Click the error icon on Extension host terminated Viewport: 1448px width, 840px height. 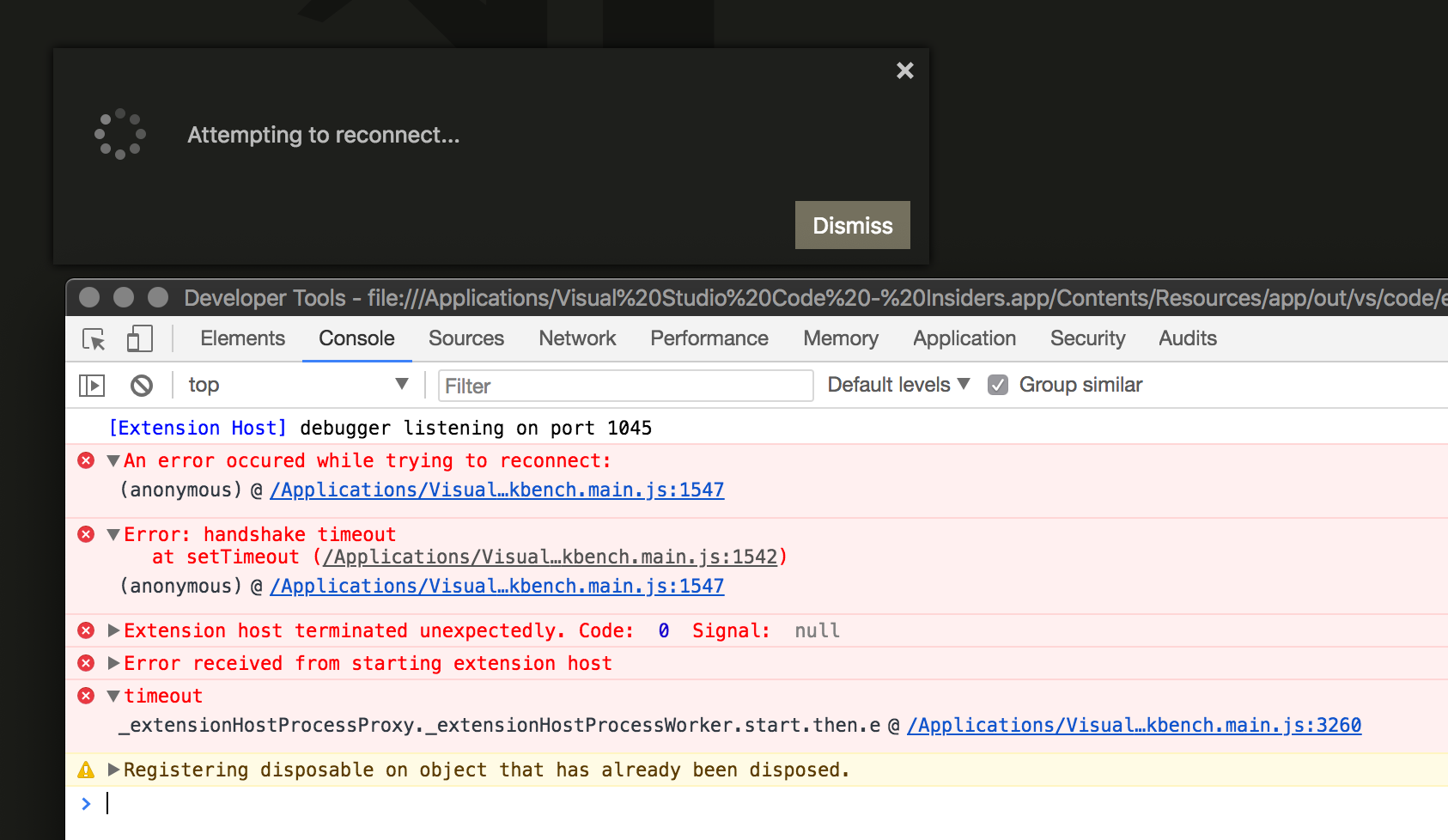tap(85, 630)
